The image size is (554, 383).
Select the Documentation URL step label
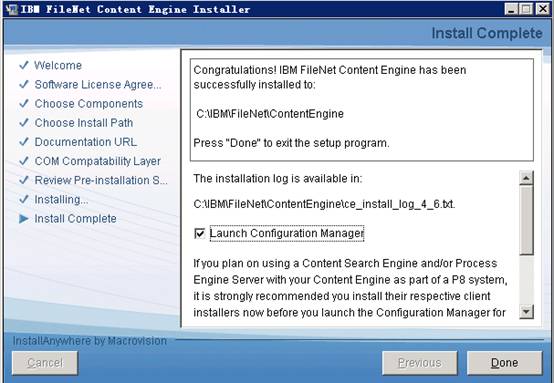86,142
